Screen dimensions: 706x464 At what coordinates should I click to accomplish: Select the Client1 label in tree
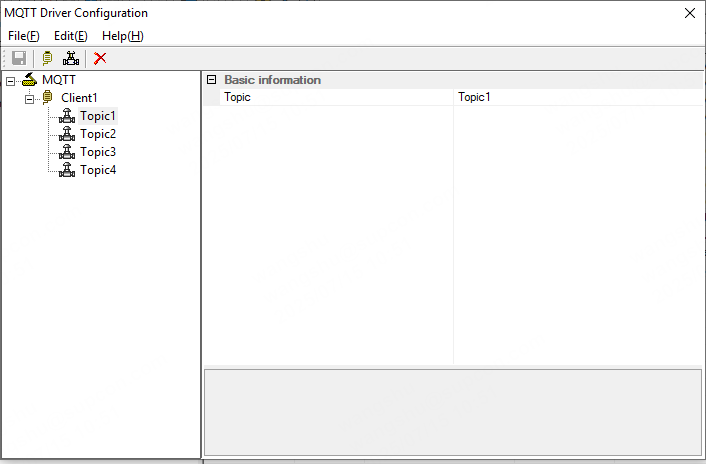tap(79, 98)
